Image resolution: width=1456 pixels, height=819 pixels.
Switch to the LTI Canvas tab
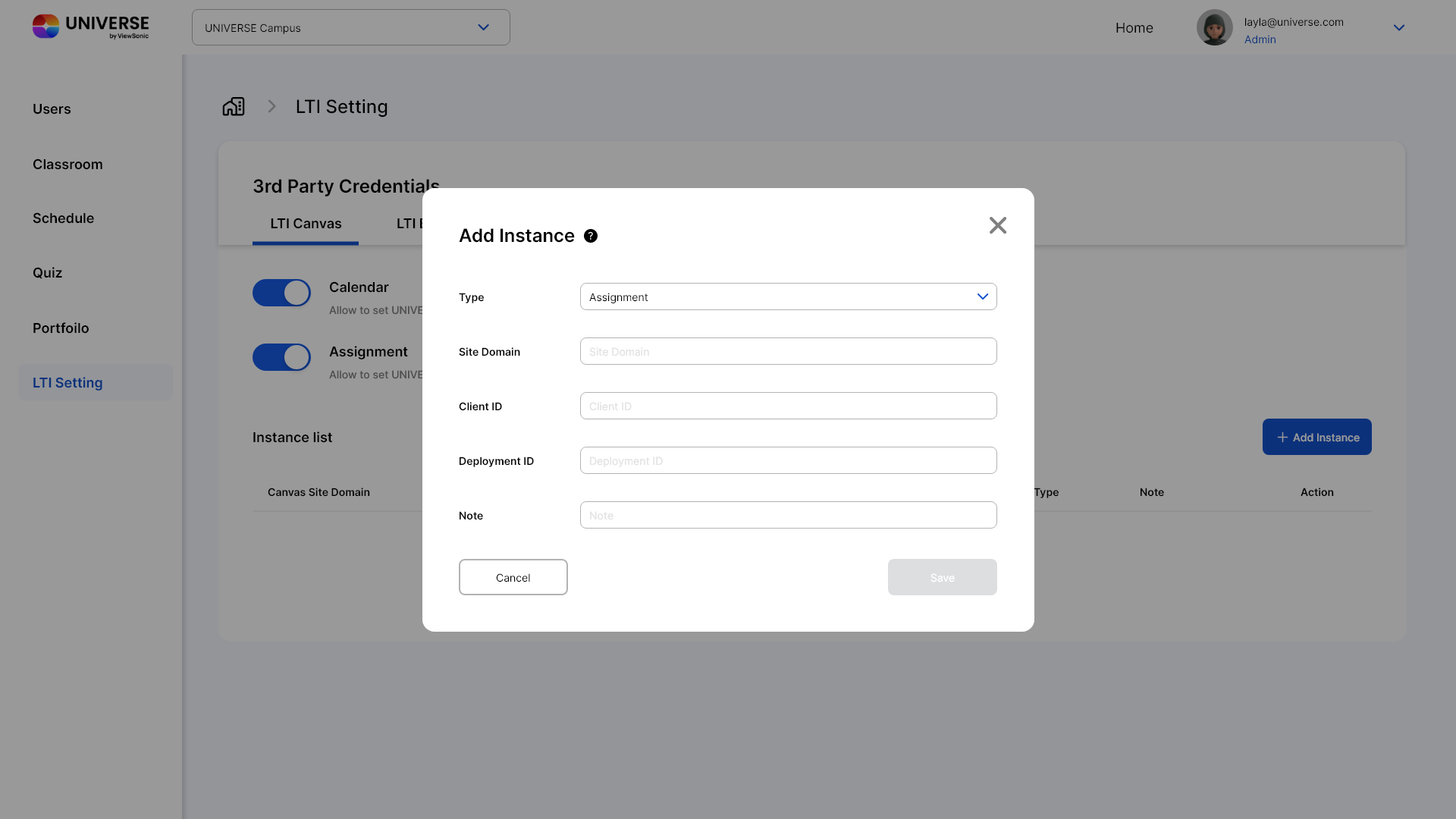tap(306, 224)
